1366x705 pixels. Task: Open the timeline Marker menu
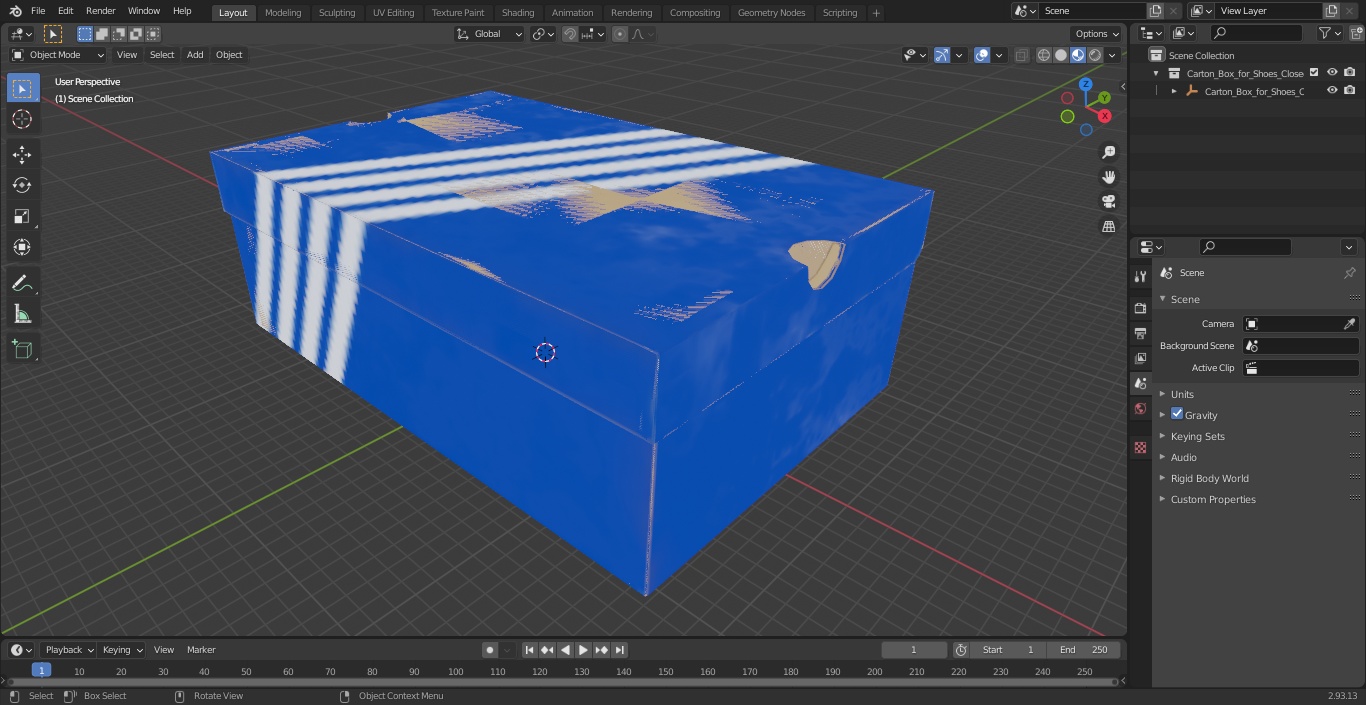[201, 650]
